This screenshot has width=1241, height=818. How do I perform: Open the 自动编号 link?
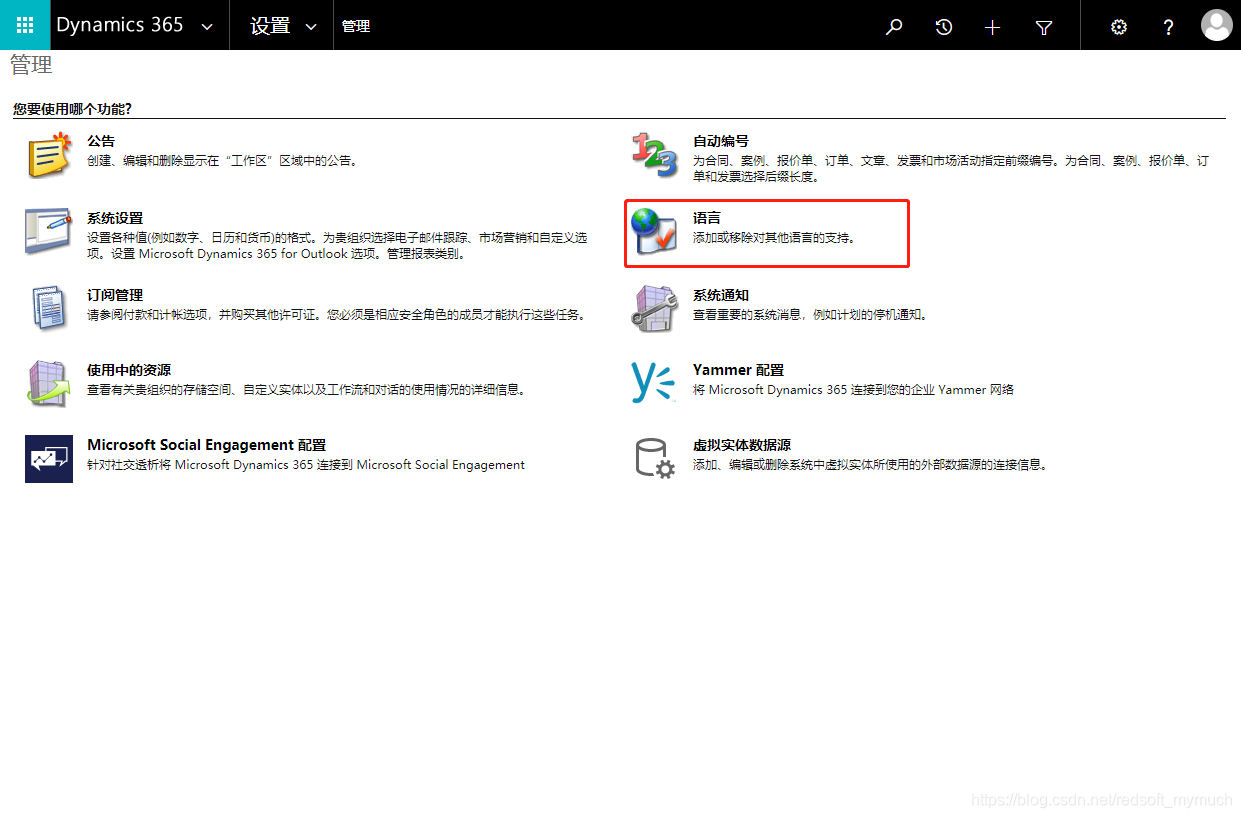tap(721, 141)
